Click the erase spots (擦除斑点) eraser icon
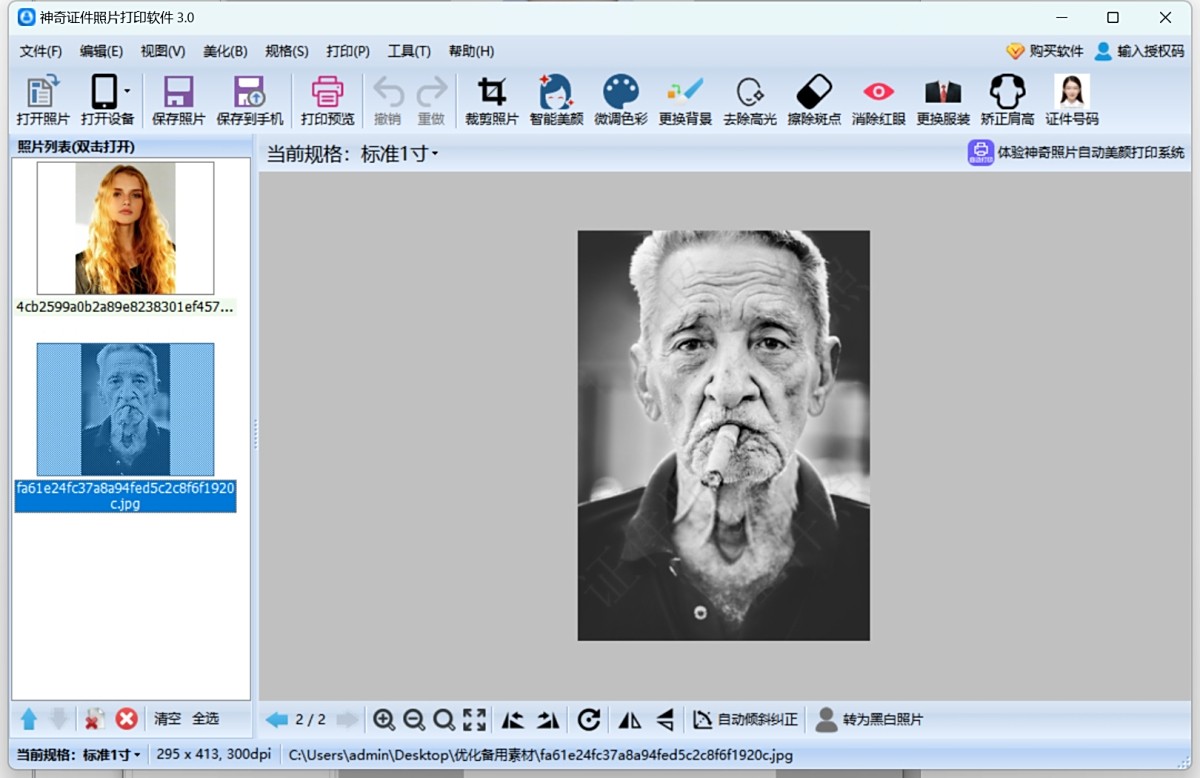 tap(814, 101)
